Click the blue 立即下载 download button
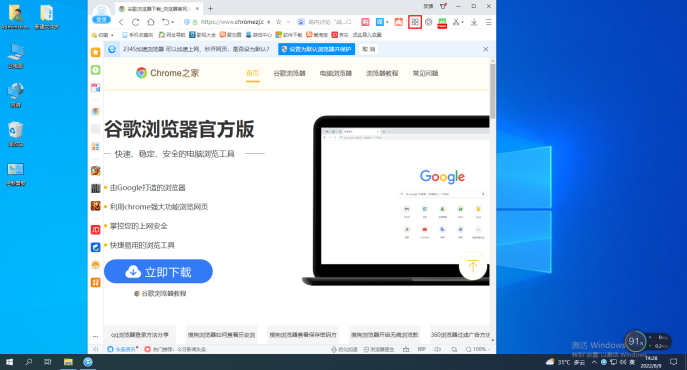Viewport: 687px width, 370px height. pyautogui.click(x=158, y=271)
